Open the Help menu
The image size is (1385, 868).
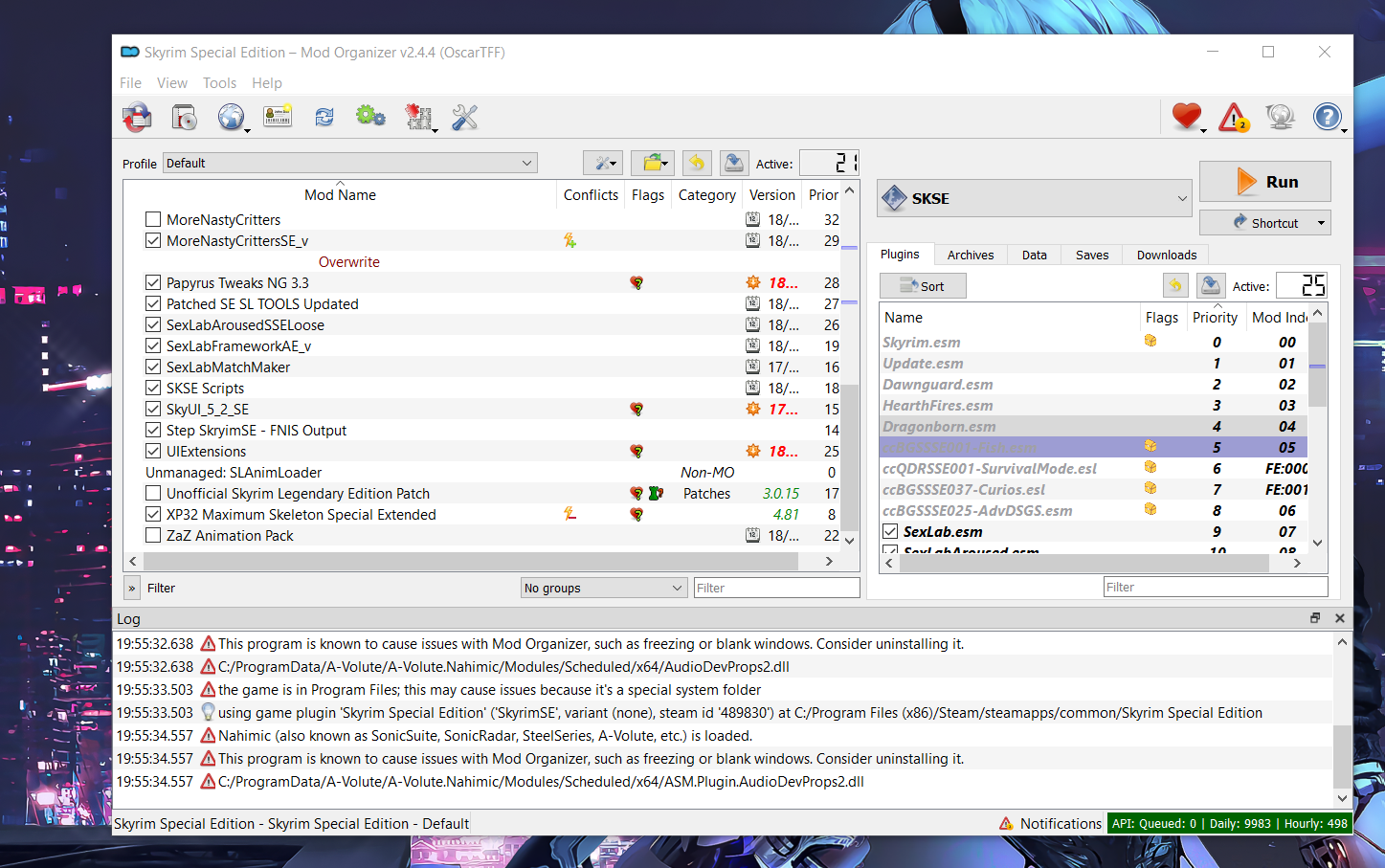point(267,83)
